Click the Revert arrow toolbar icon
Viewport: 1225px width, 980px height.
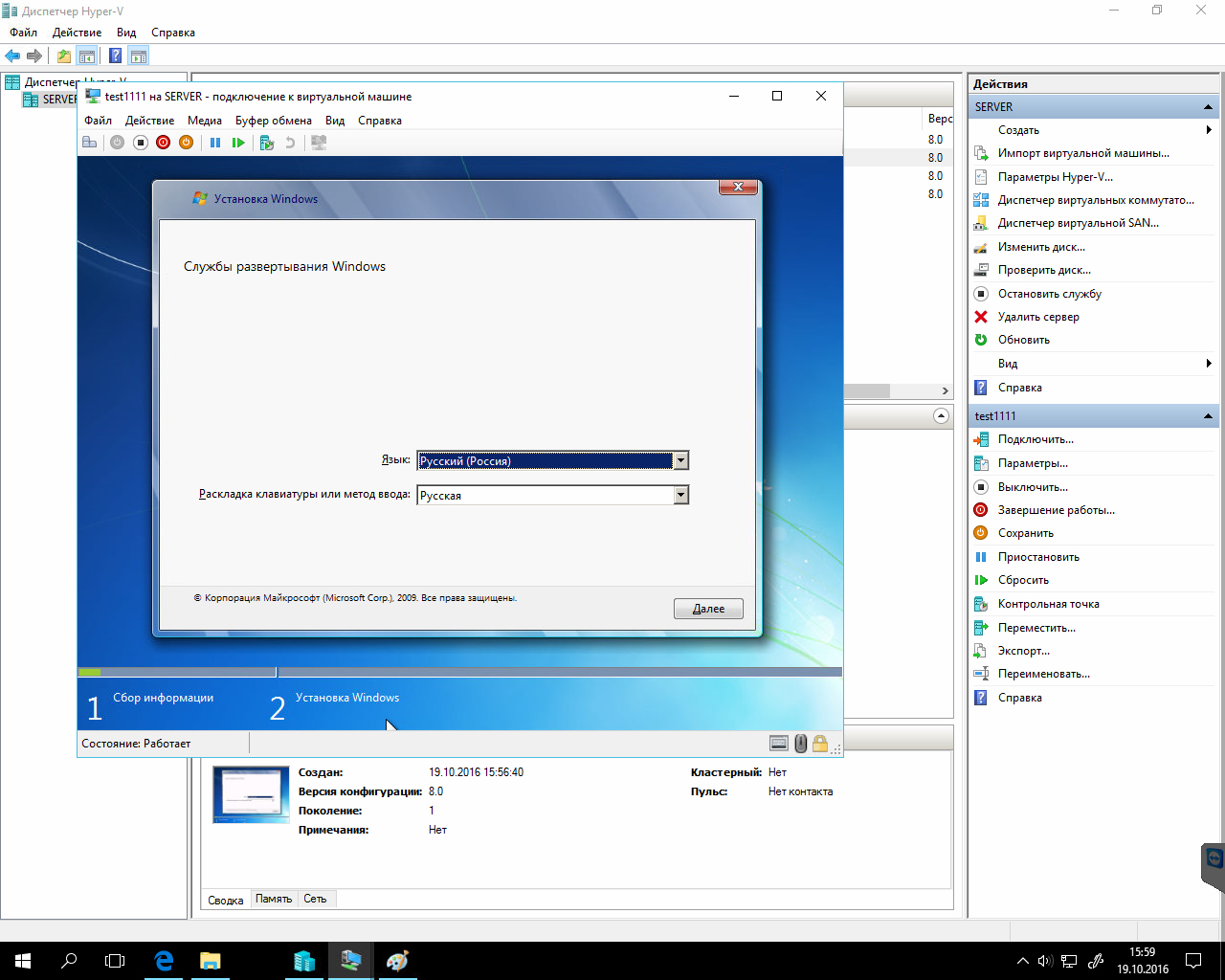[x=290, y=143]
